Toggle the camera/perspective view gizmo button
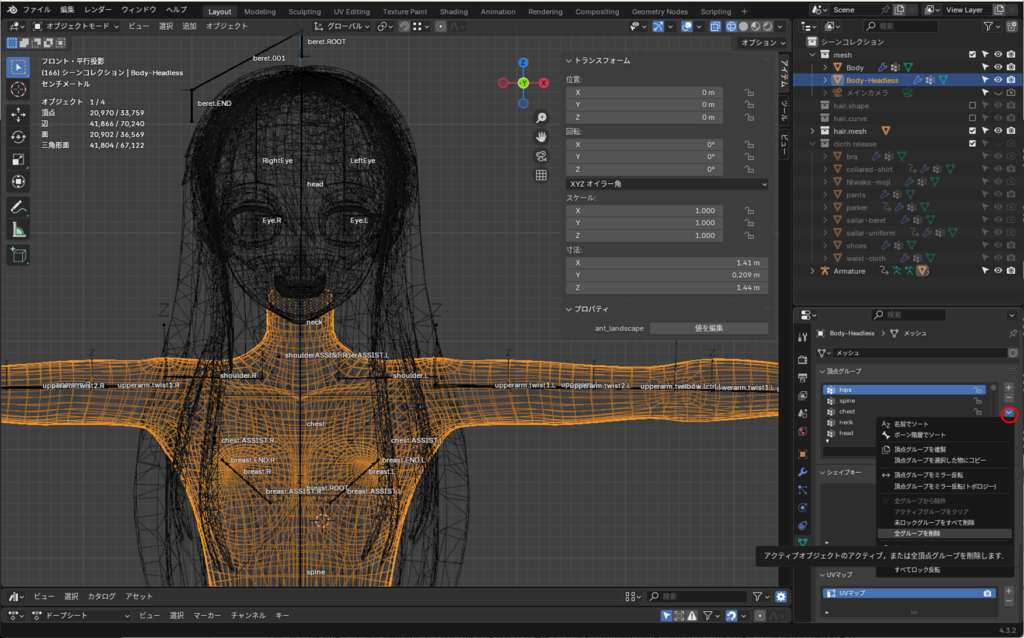 541,155
